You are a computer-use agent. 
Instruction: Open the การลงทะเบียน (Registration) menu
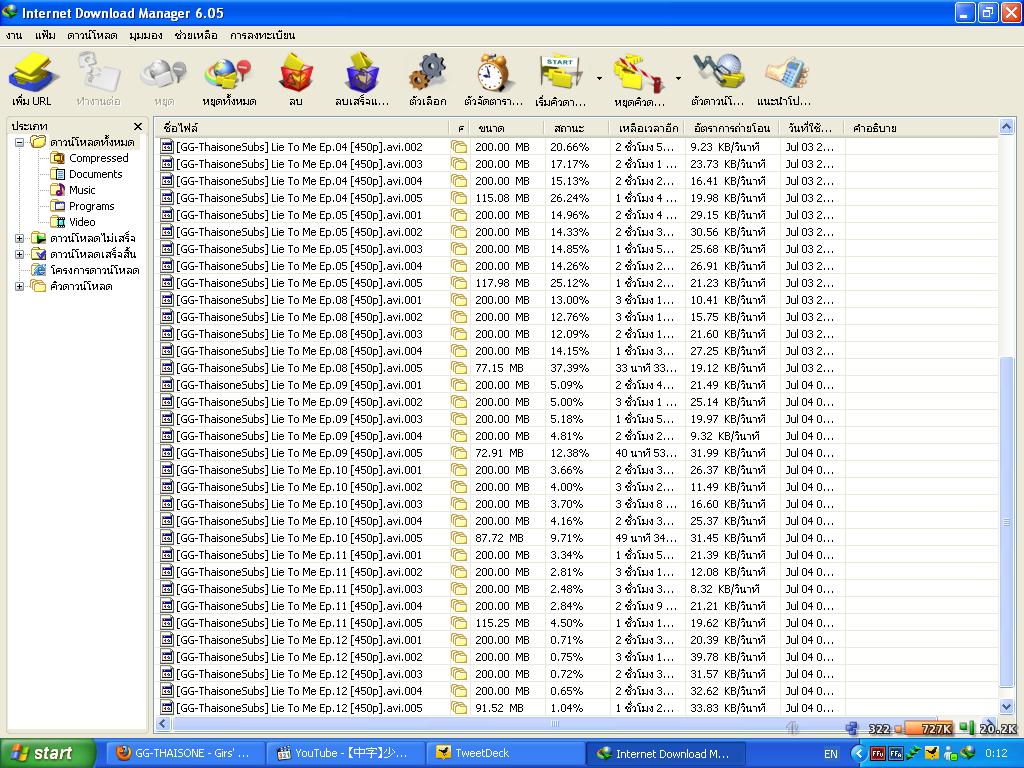(263, 35)
